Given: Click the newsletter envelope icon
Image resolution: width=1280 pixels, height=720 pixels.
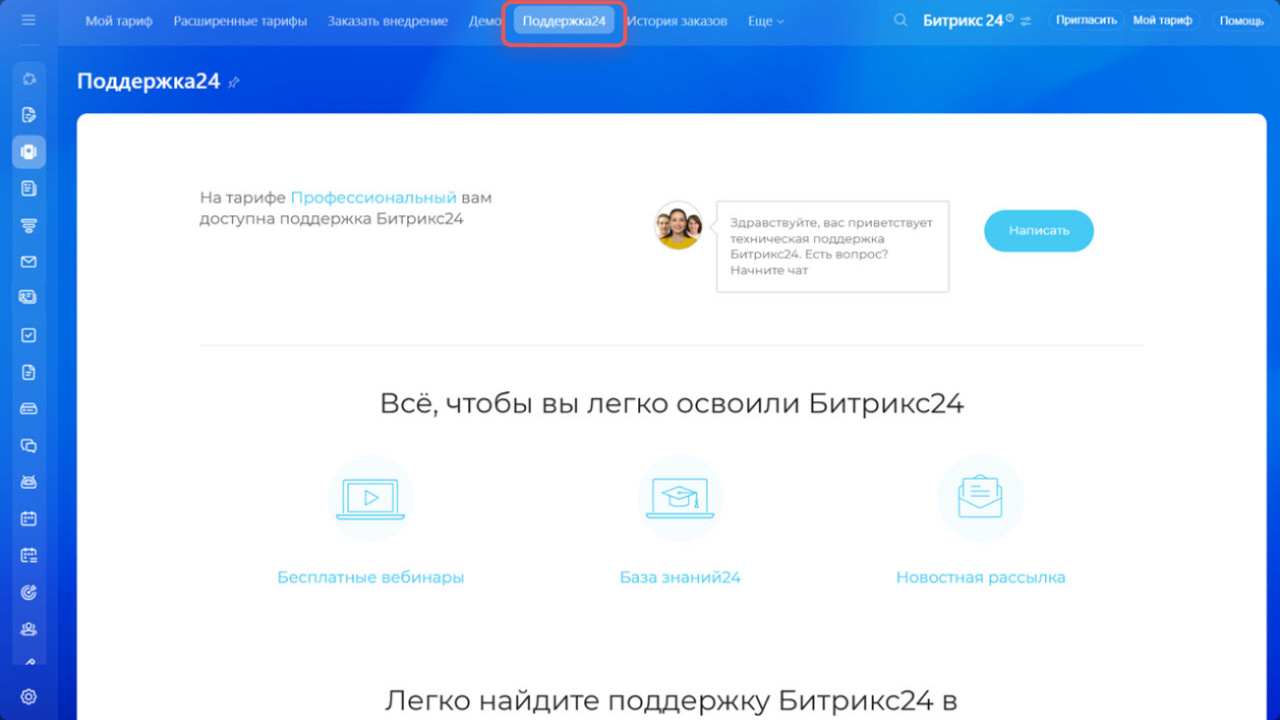Looking at the screenshot, I should click(980, 499).
